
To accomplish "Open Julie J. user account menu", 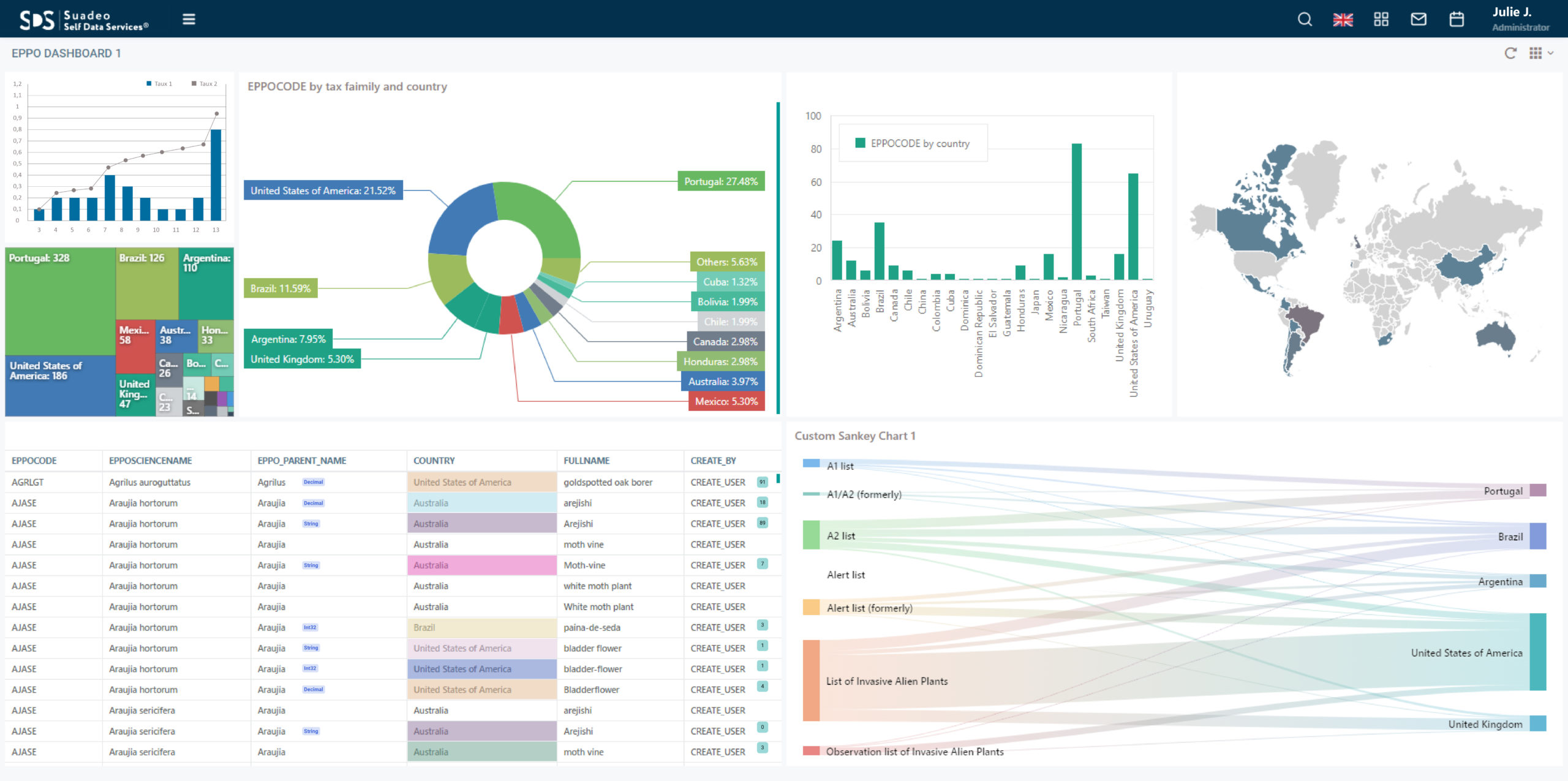I will coord(1520,19).
